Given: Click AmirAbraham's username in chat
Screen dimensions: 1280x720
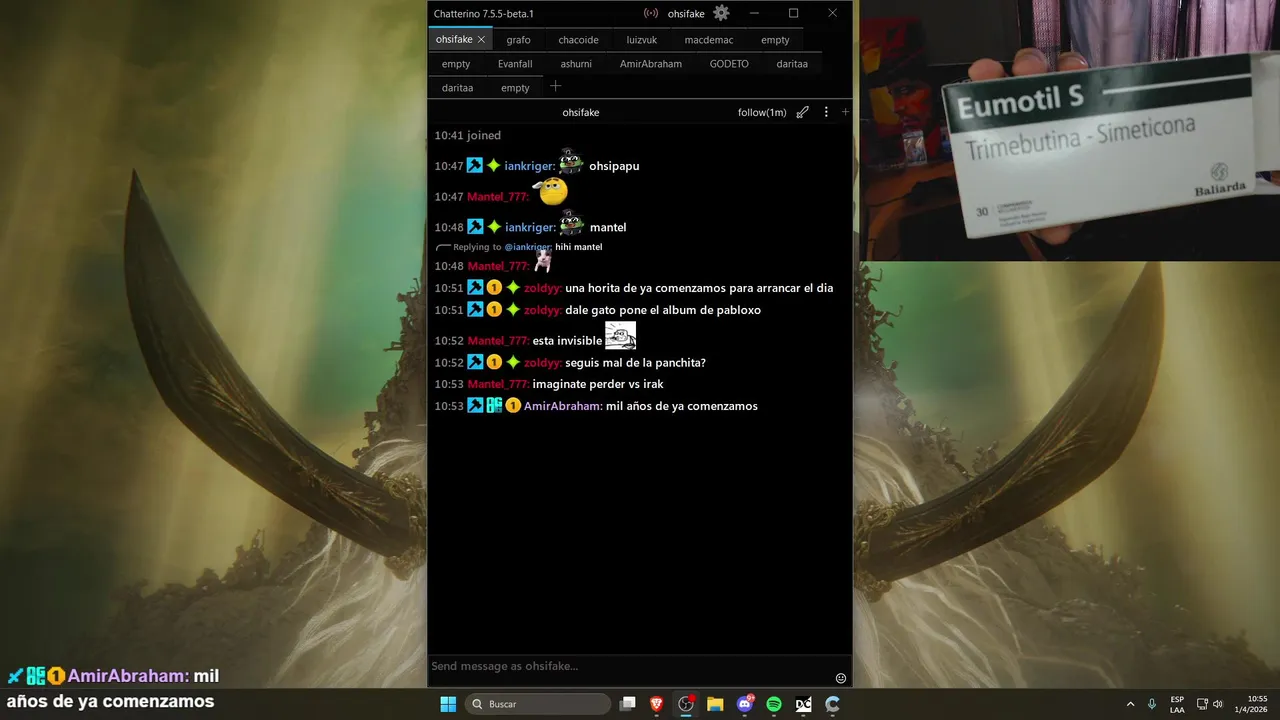Looking at the screenshot, I should click(563, 406).
